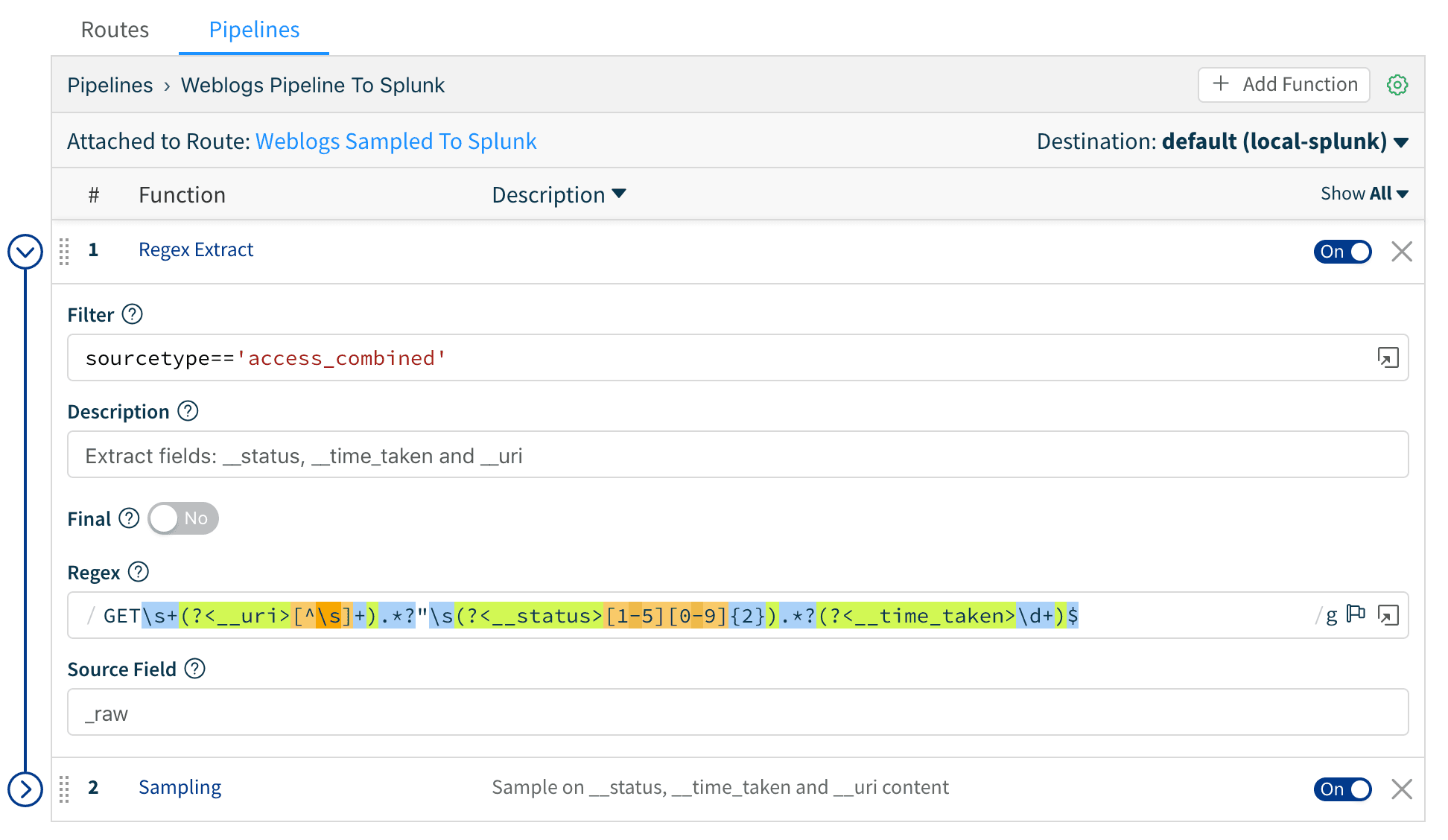Expand the Filter expression editor icon
The width and height of the screenshot is (1448, 840).
pos(1388,358)
